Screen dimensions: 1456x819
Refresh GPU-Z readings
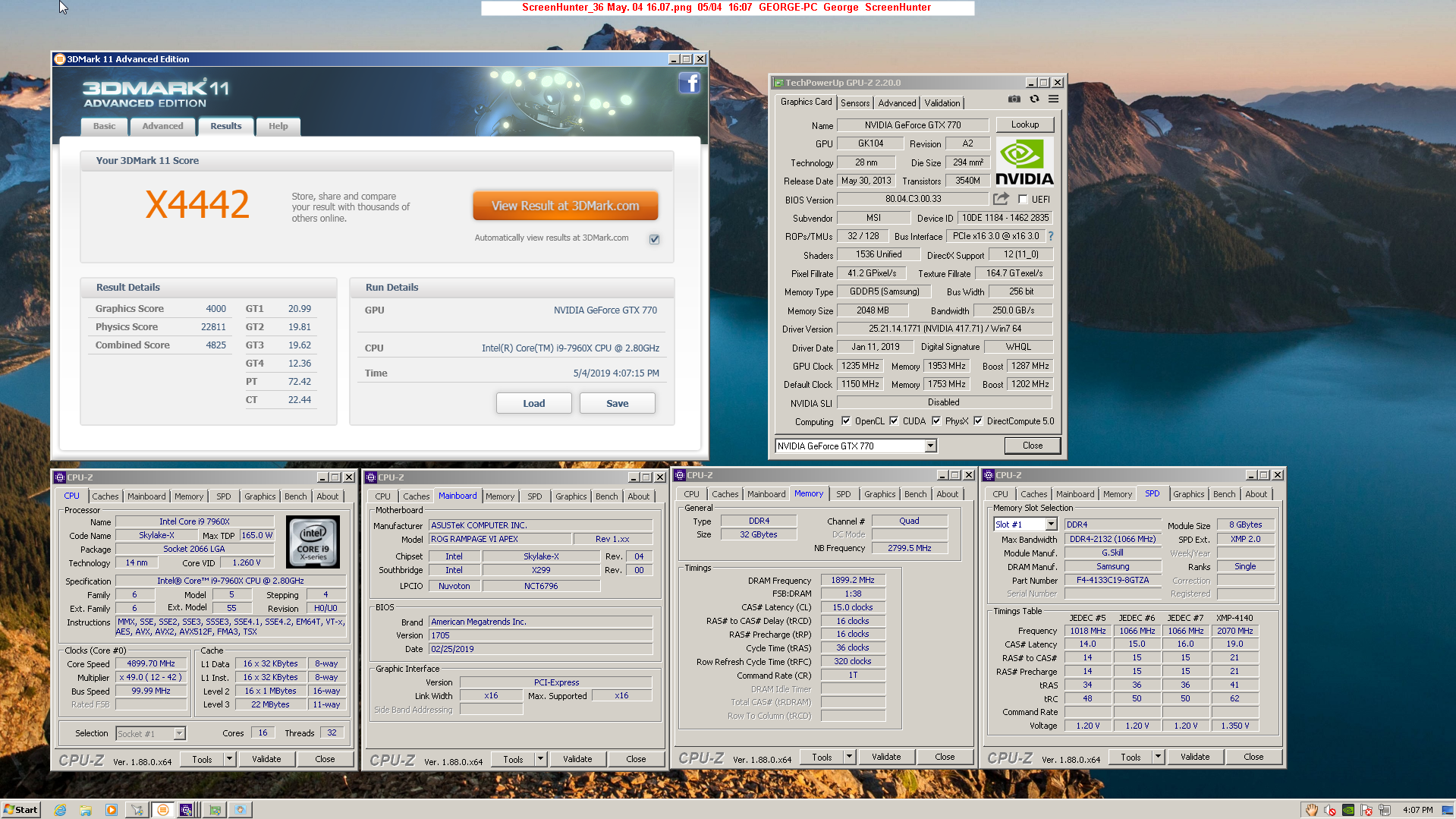pos(1034,99)
